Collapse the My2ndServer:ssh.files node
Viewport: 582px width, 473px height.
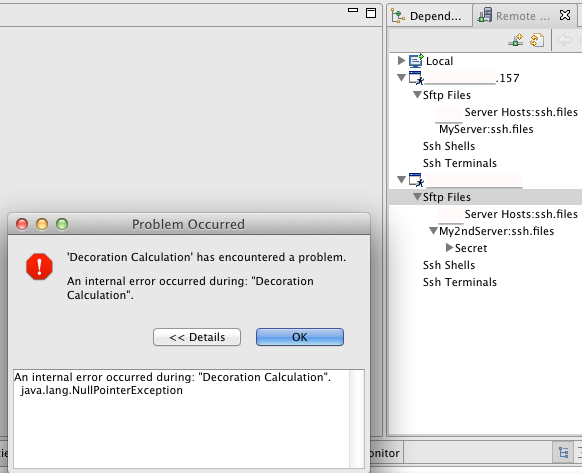433,231
